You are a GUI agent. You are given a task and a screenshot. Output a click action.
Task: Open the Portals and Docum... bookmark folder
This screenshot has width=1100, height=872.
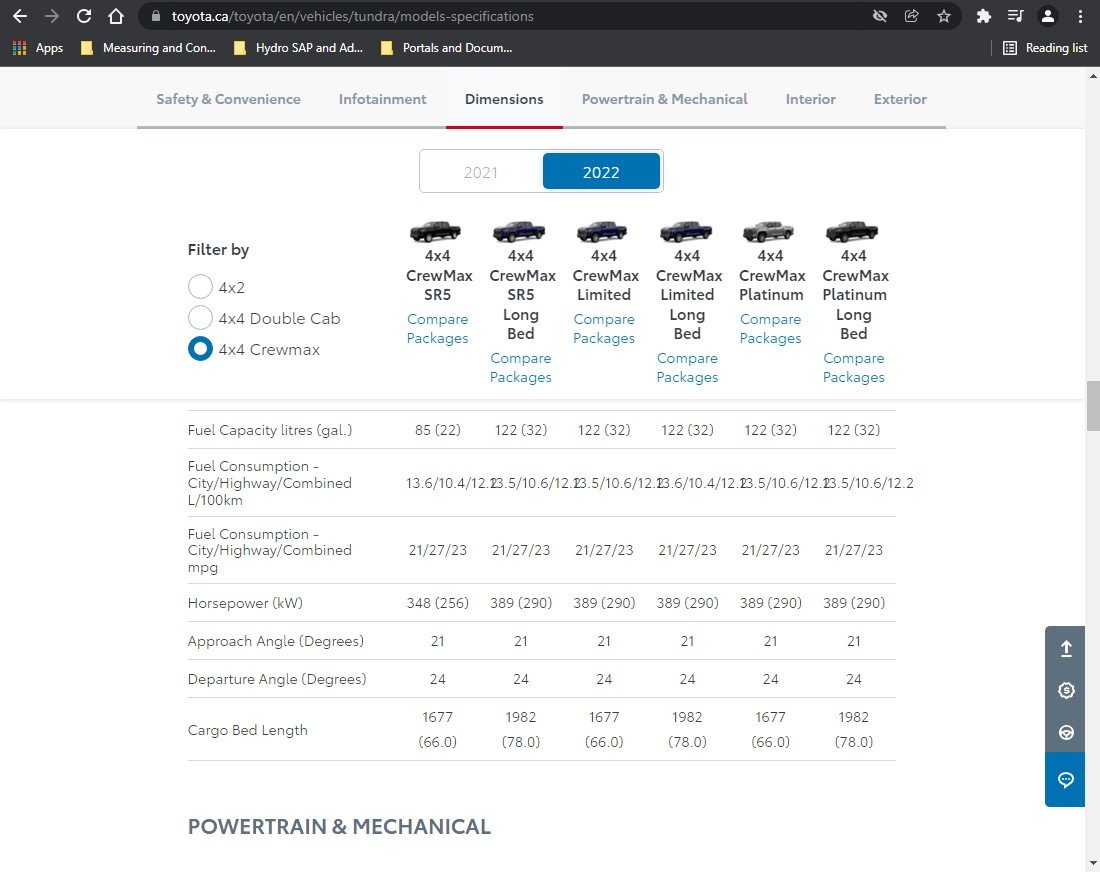click(x=446, y=48)
